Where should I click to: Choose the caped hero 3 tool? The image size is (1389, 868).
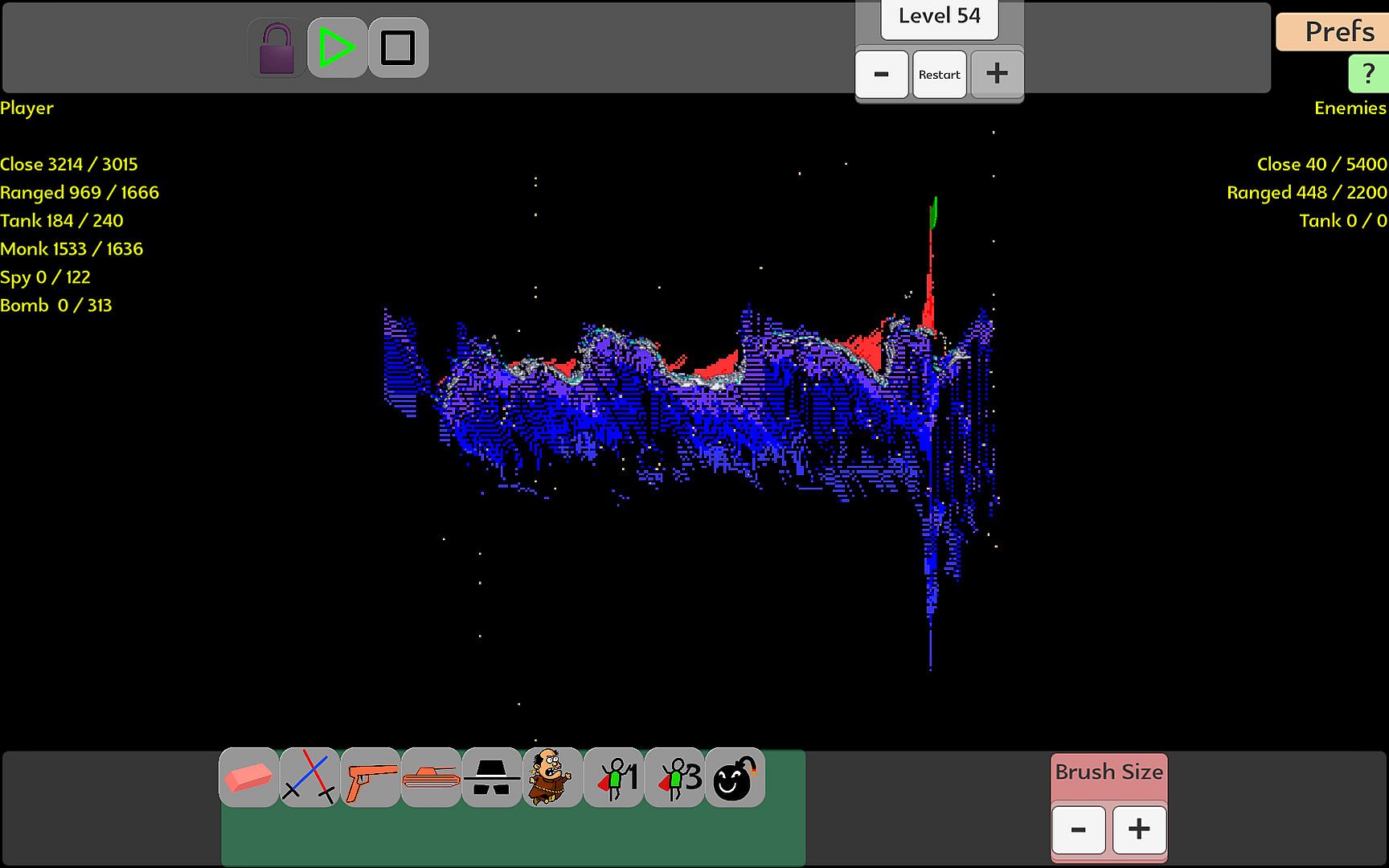click(674, 777)
